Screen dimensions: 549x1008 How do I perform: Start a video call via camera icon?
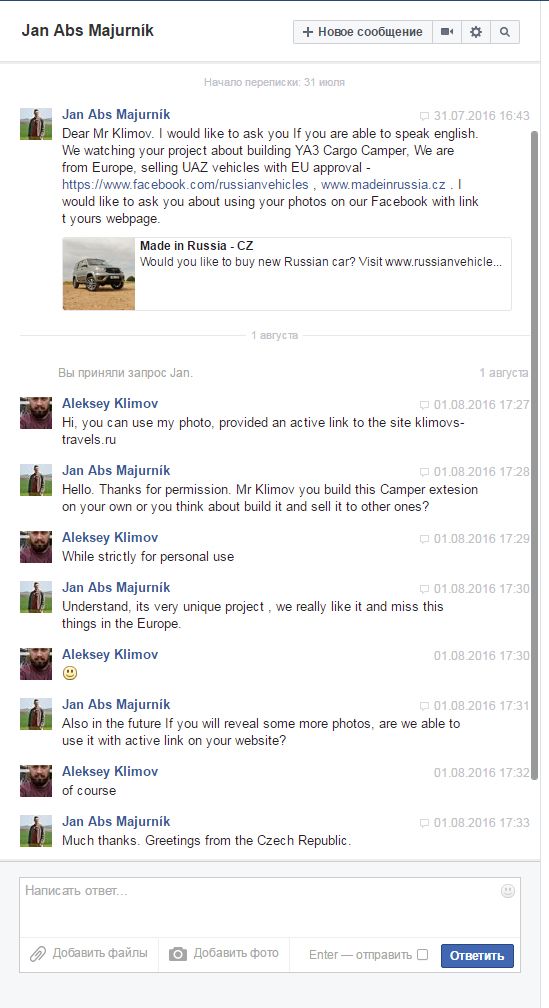pos(447,32)
